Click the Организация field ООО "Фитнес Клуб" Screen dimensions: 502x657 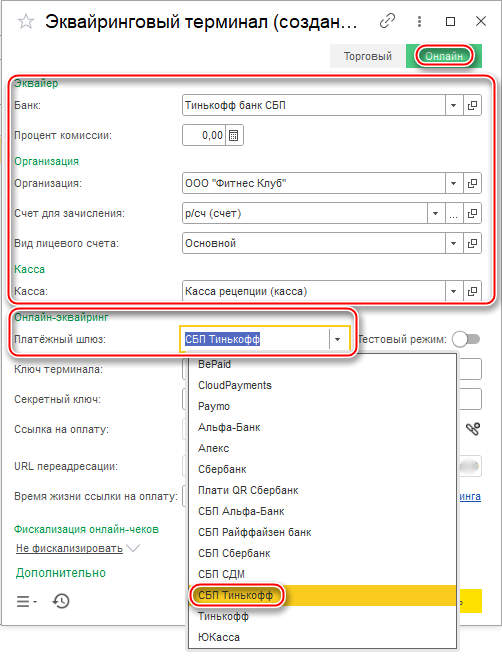click(x=313, y=183)
